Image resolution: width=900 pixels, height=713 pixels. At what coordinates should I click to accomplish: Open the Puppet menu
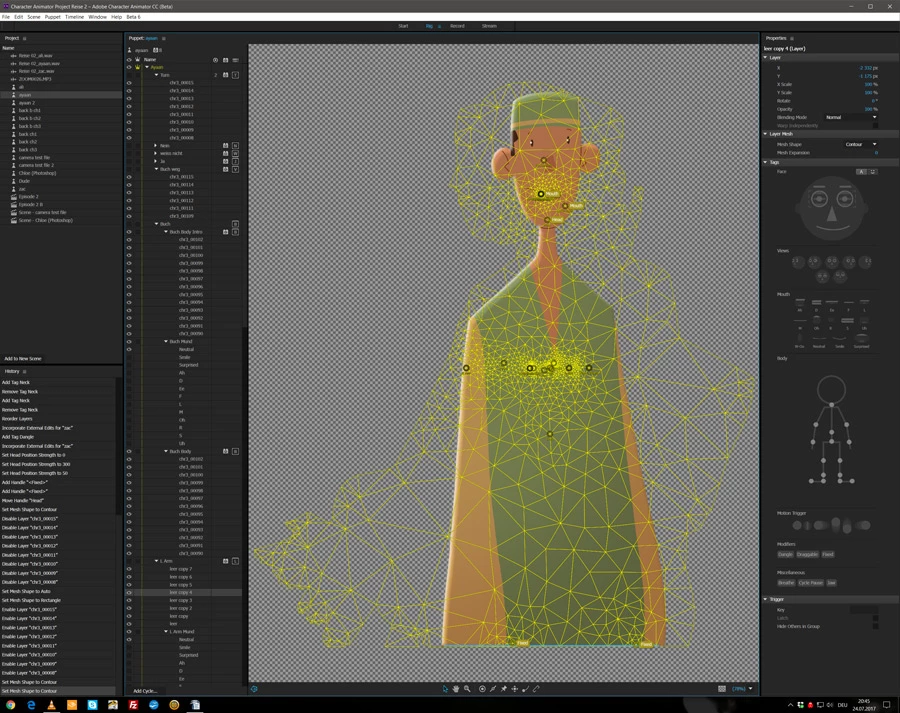52,17
